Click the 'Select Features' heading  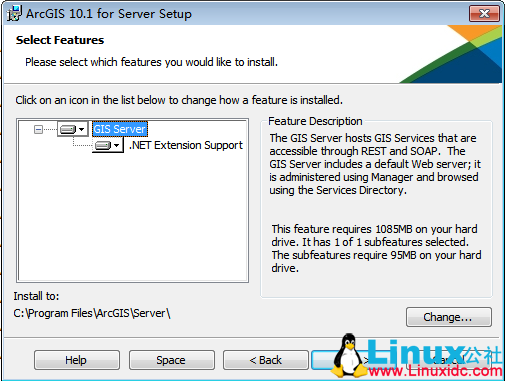(60, 40)
